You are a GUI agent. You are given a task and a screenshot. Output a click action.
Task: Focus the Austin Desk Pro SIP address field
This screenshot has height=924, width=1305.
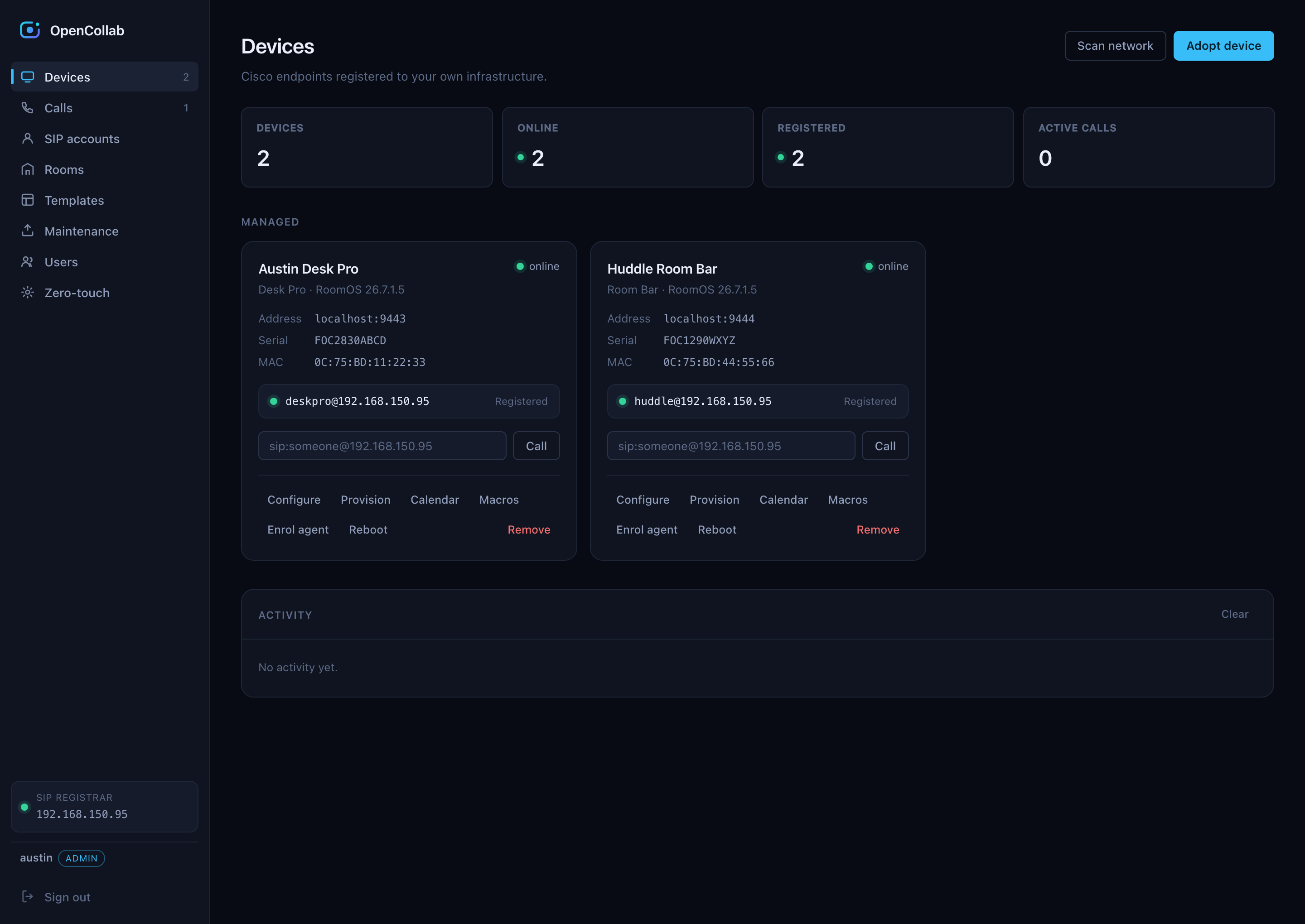pyautogui.click(x=382, y=446)
